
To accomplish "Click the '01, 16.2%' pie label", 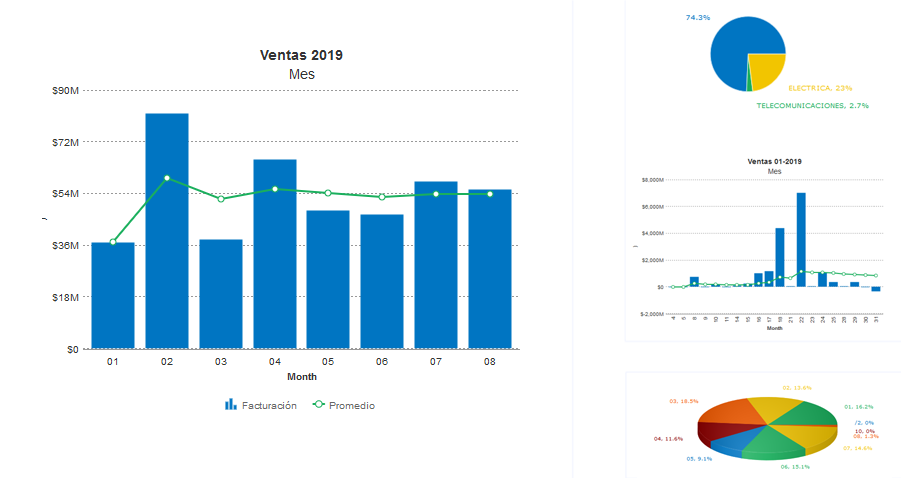I will [858, 407].
